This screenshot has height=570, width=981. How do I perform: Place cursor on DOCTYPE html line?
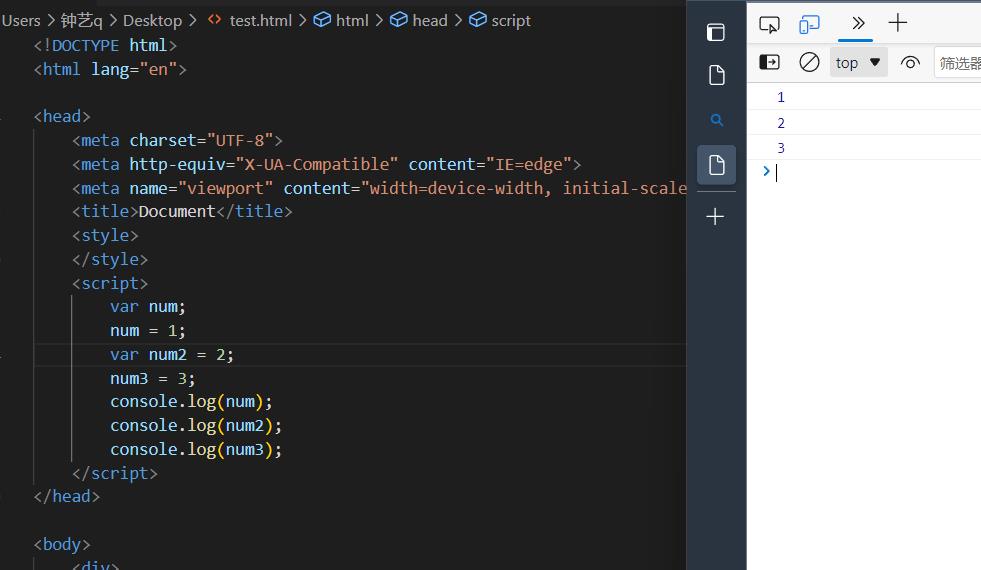click(105, 46)
